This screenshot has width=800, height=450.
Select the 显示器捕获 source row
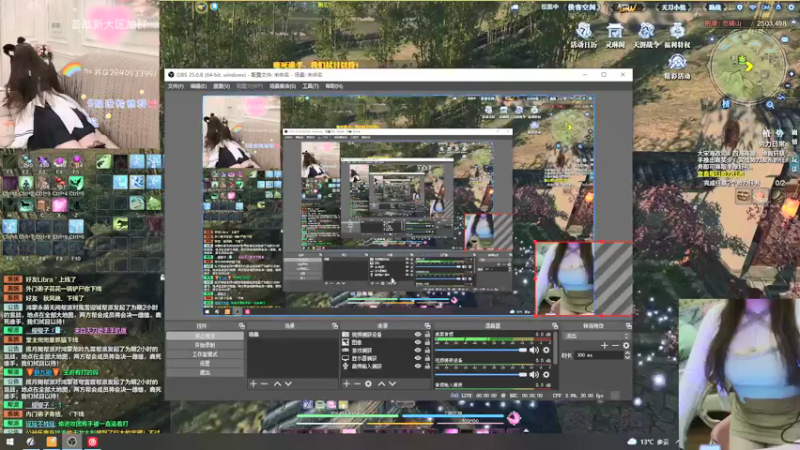click(x=386, y=358)
